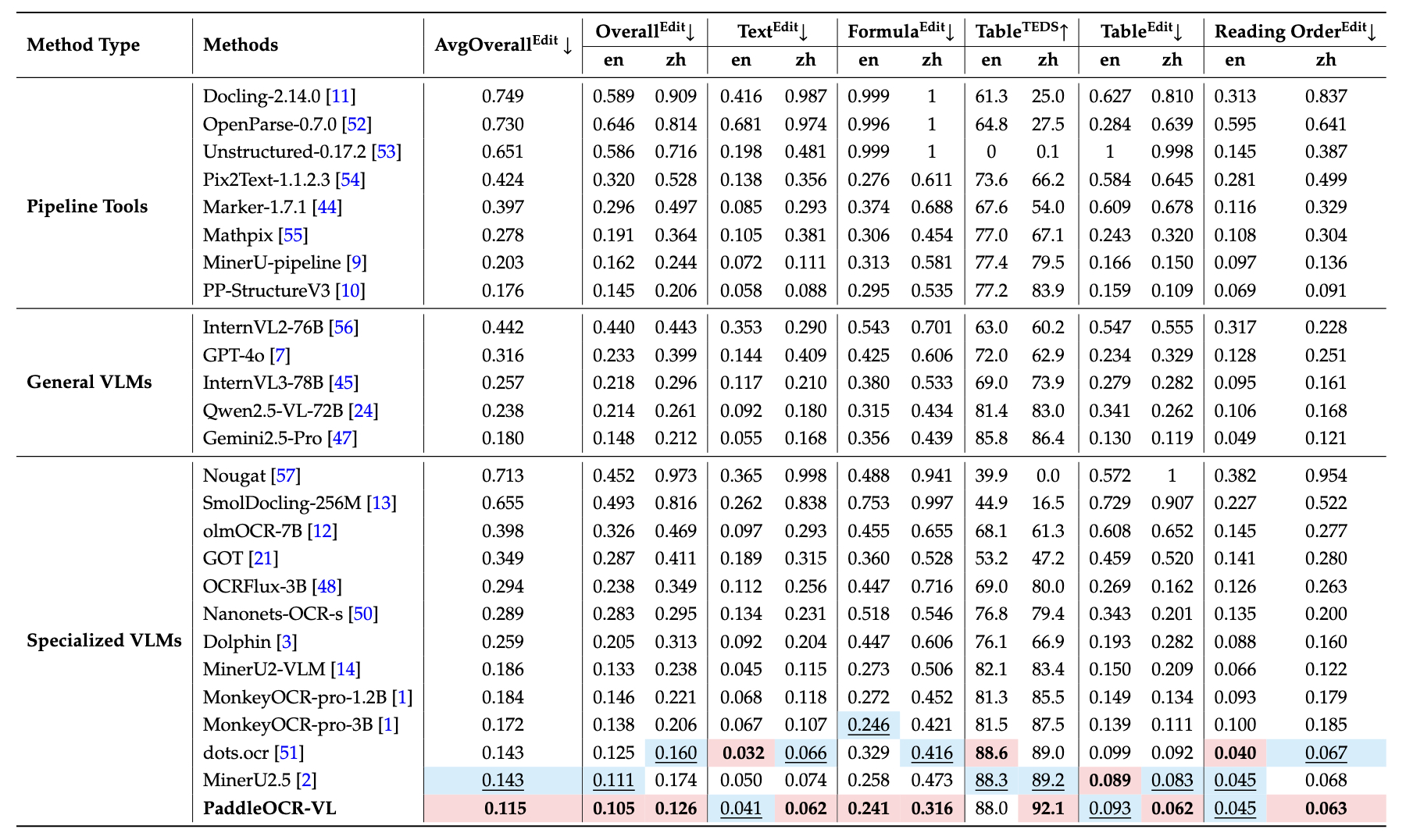Select the AvgOverall Edit column header
Screen dimensions: 1406x840
pos(503,44)
